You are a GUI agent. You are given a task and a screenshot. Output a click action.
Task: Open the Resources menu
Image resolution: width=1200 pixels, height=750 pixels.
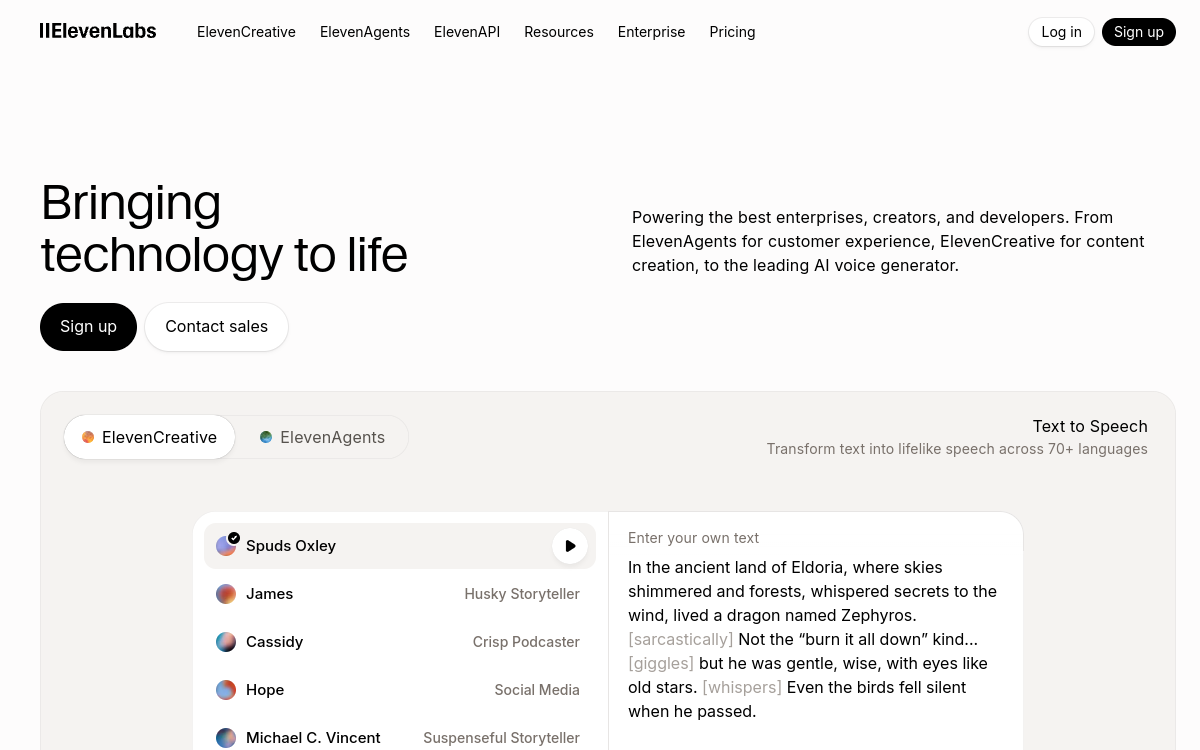coord(558,31)
